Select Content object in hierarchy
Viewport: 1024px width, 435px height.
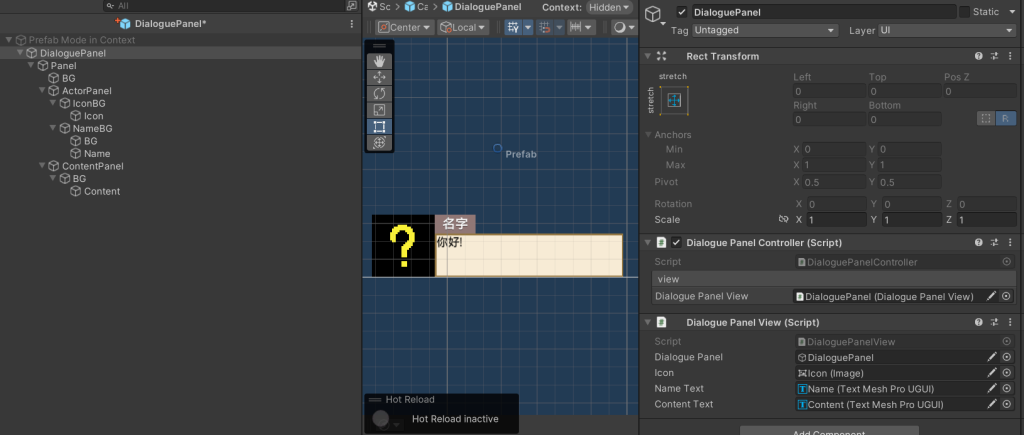[102, 191]
